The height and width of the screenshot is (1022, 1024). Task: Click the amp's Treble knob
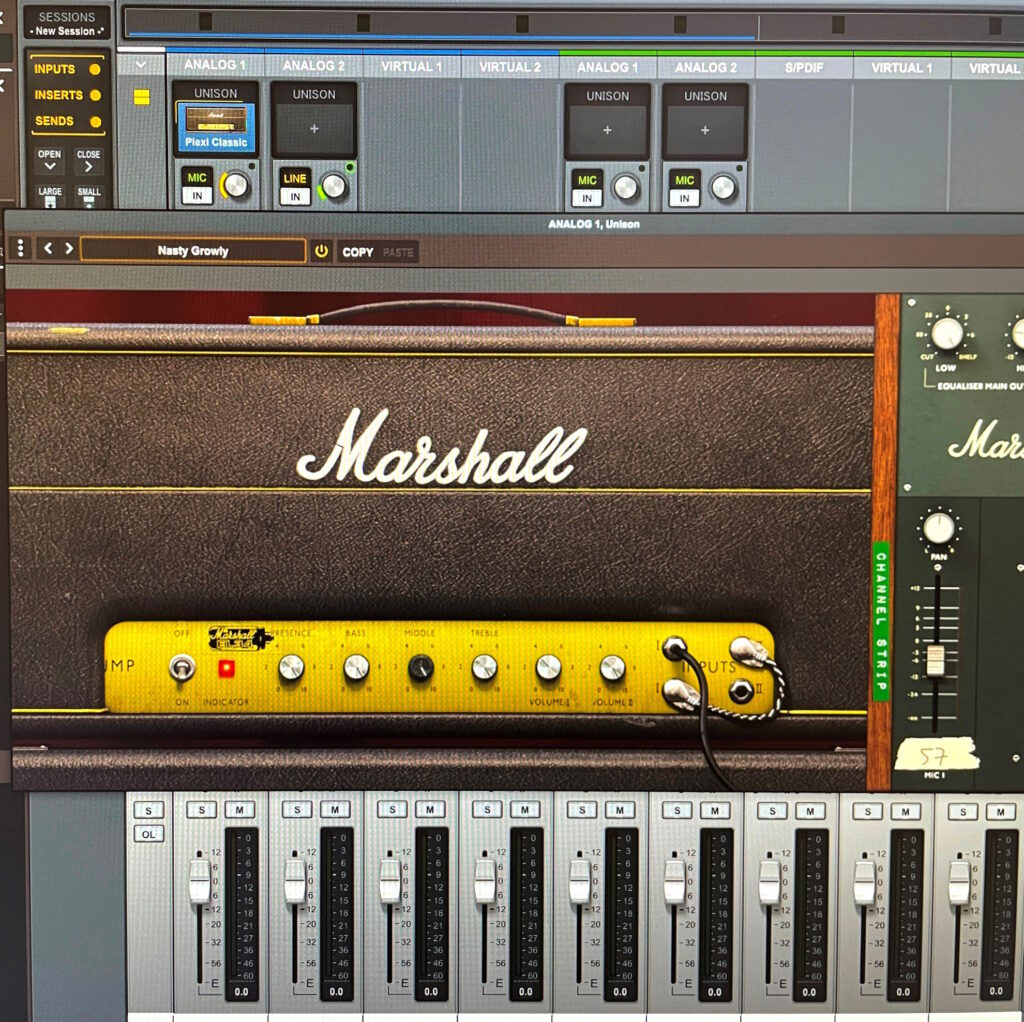pyautogui.click(x=484, y=667)
